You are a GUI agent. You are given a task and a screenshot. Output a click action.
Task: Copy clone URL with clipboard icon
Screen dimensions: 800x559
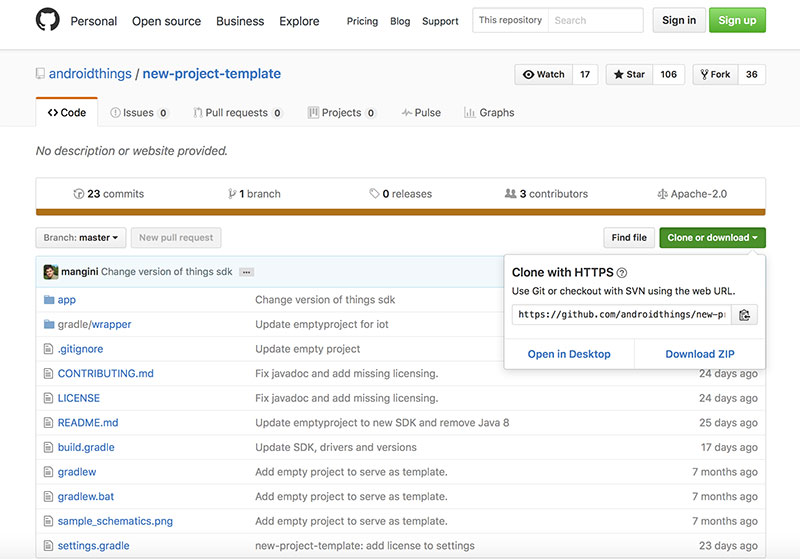point(744,315)
